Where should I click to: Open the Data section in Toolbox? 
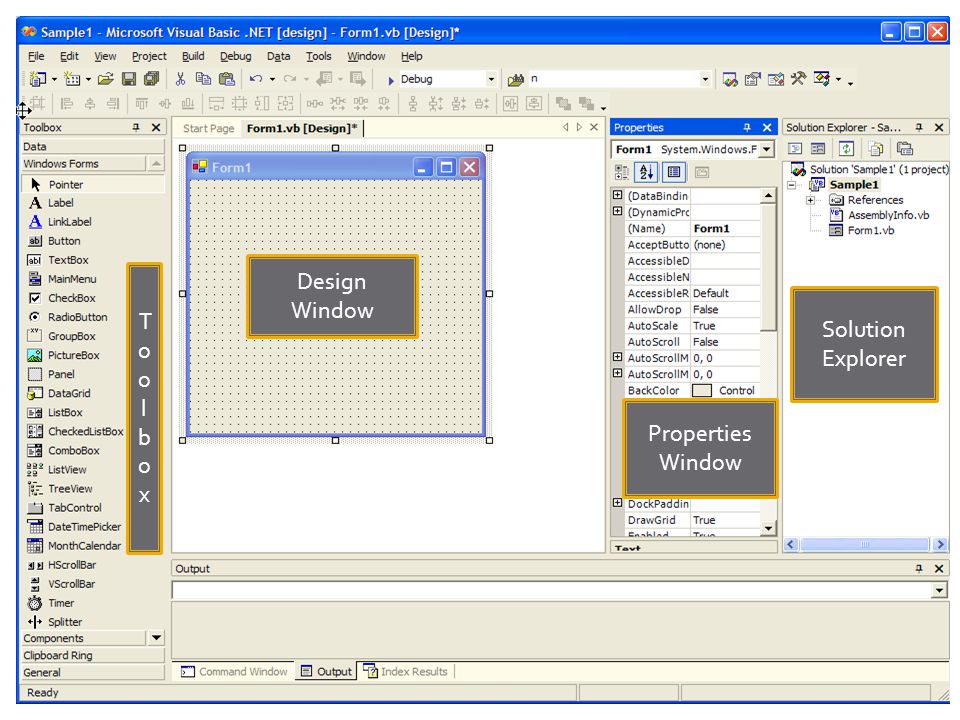pyautogui.click(x=93, y=146)
